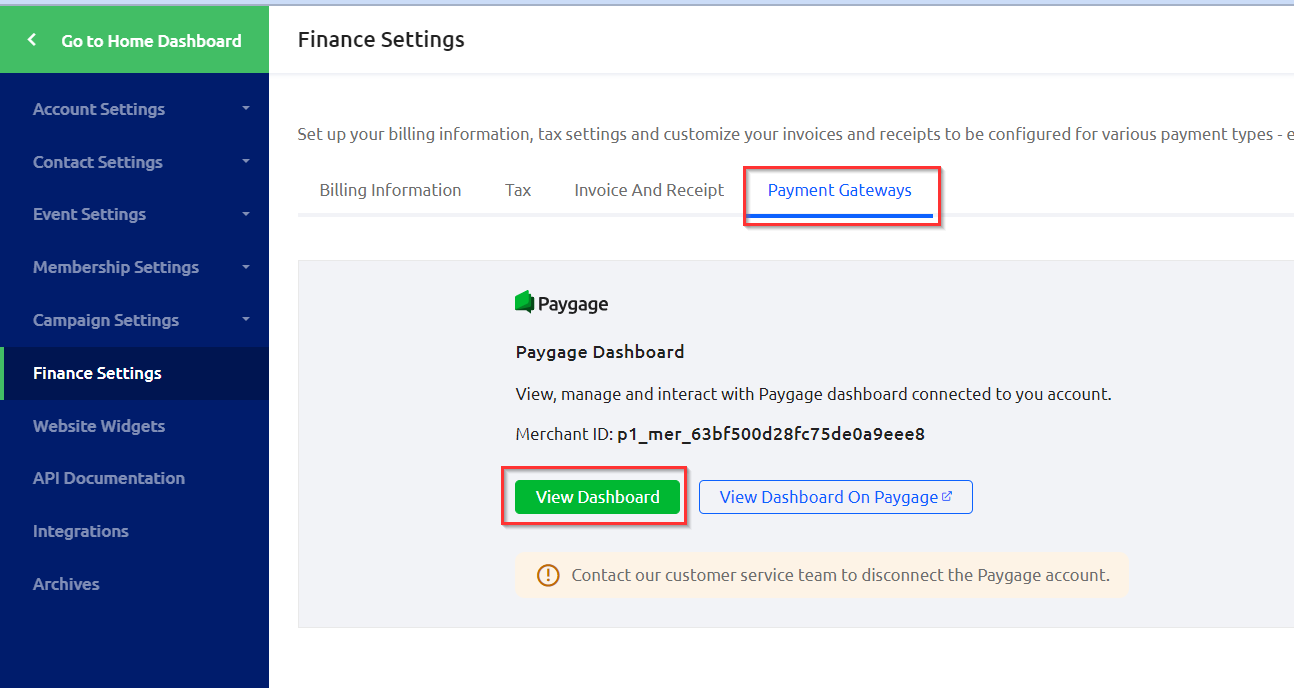Viewport: 1294px width, 688px height.
Task: Open Membership Settings in the sidebar
Action: 134,267
